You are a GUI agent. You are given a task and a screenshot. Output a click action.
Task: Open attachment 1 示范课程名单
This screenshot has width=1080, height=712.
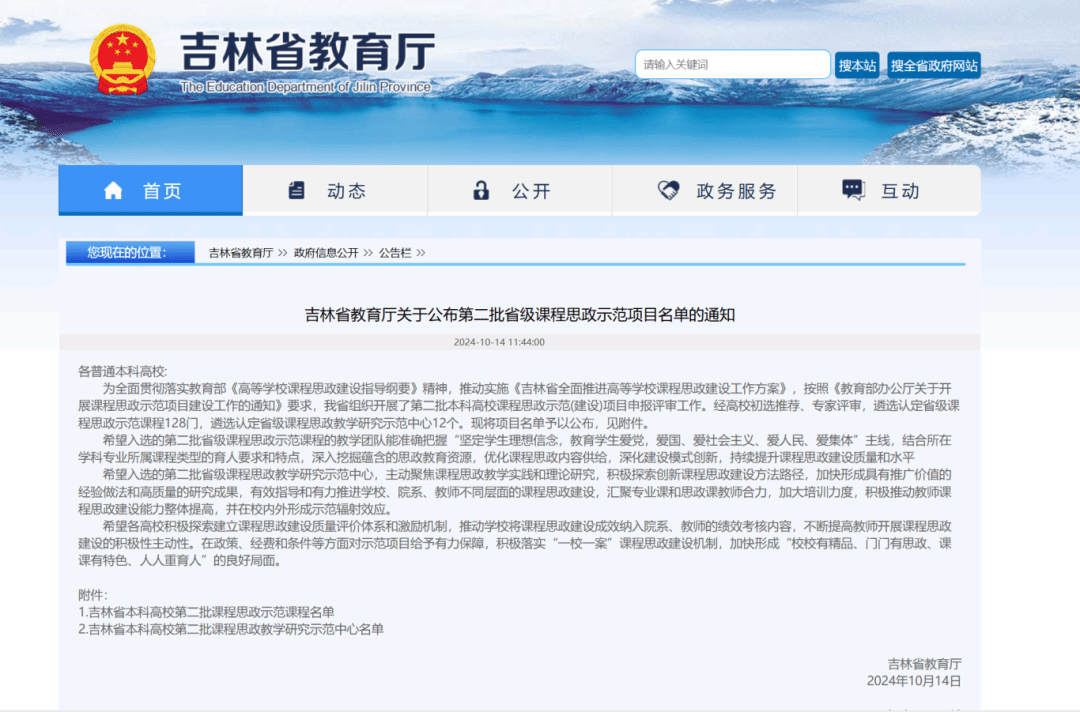click(x=207, y=612)
